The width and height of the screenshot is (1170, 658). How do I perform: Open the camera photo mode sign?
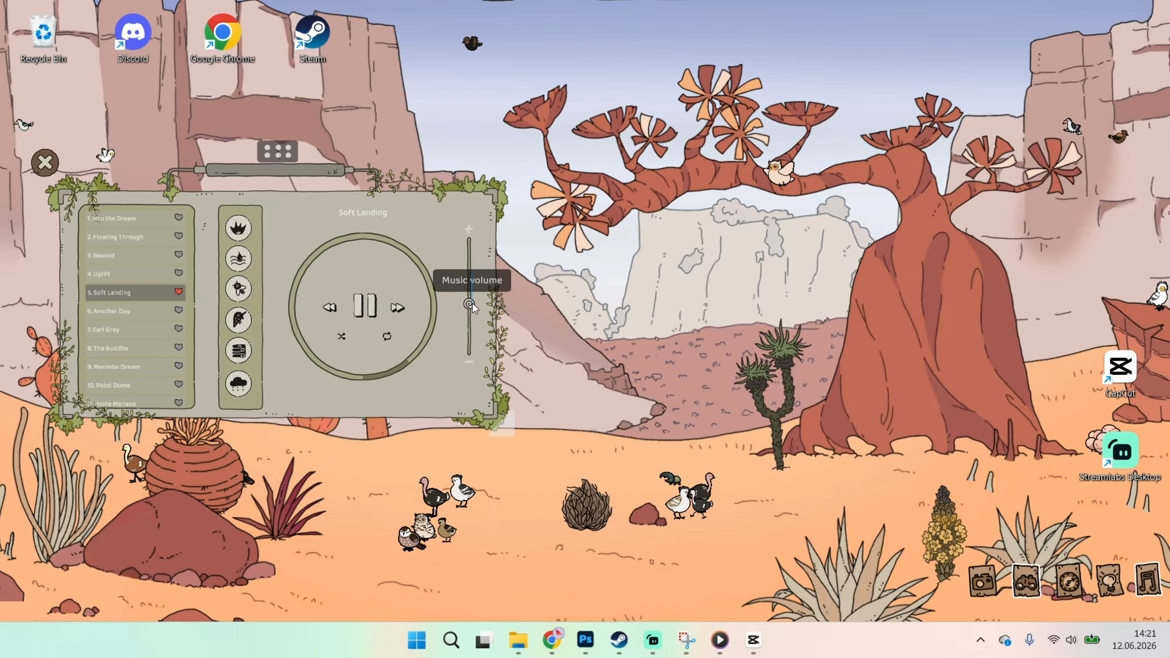pos(983,580)
